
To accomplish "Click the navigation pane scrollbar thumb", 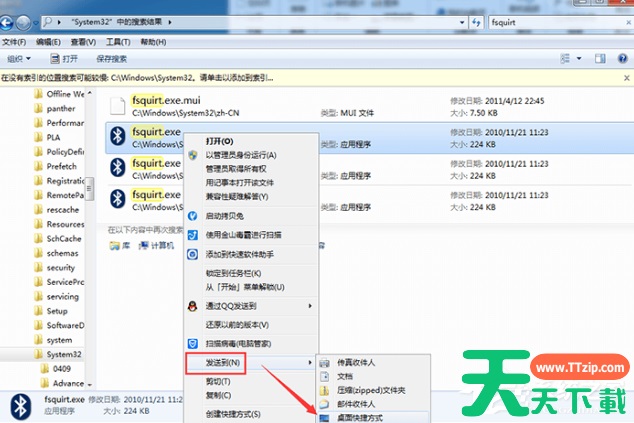I will tap(90, 188).
